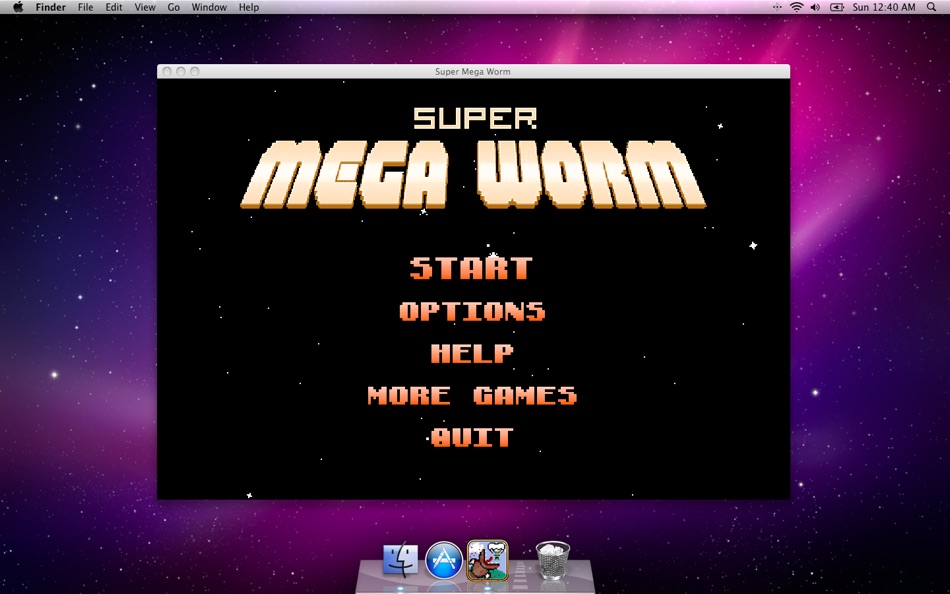Viewport: 950px width, 594px height.
Task: Zoom the Super Mega Worm window
Action: (194, 72)
